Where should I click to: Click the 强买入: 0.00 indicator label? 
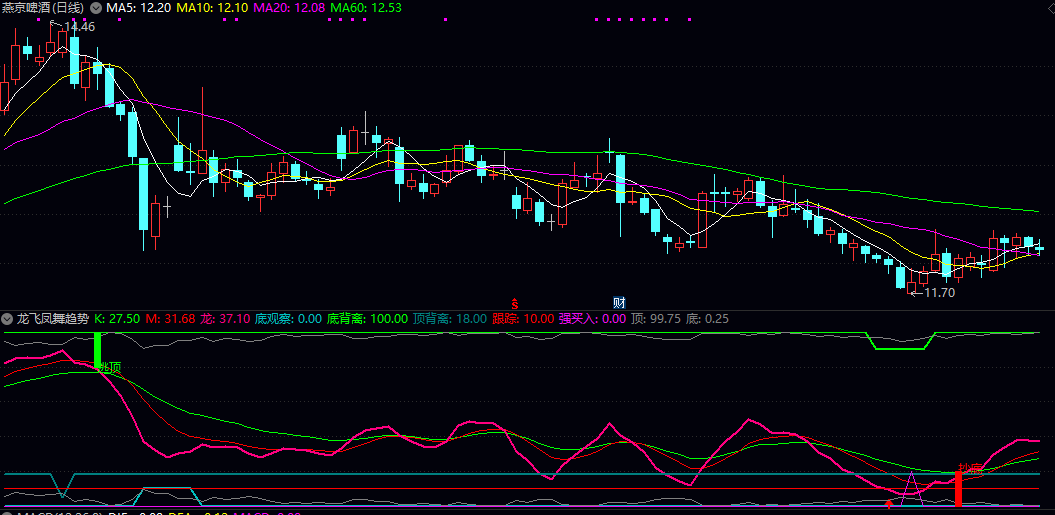pos(592,319)
